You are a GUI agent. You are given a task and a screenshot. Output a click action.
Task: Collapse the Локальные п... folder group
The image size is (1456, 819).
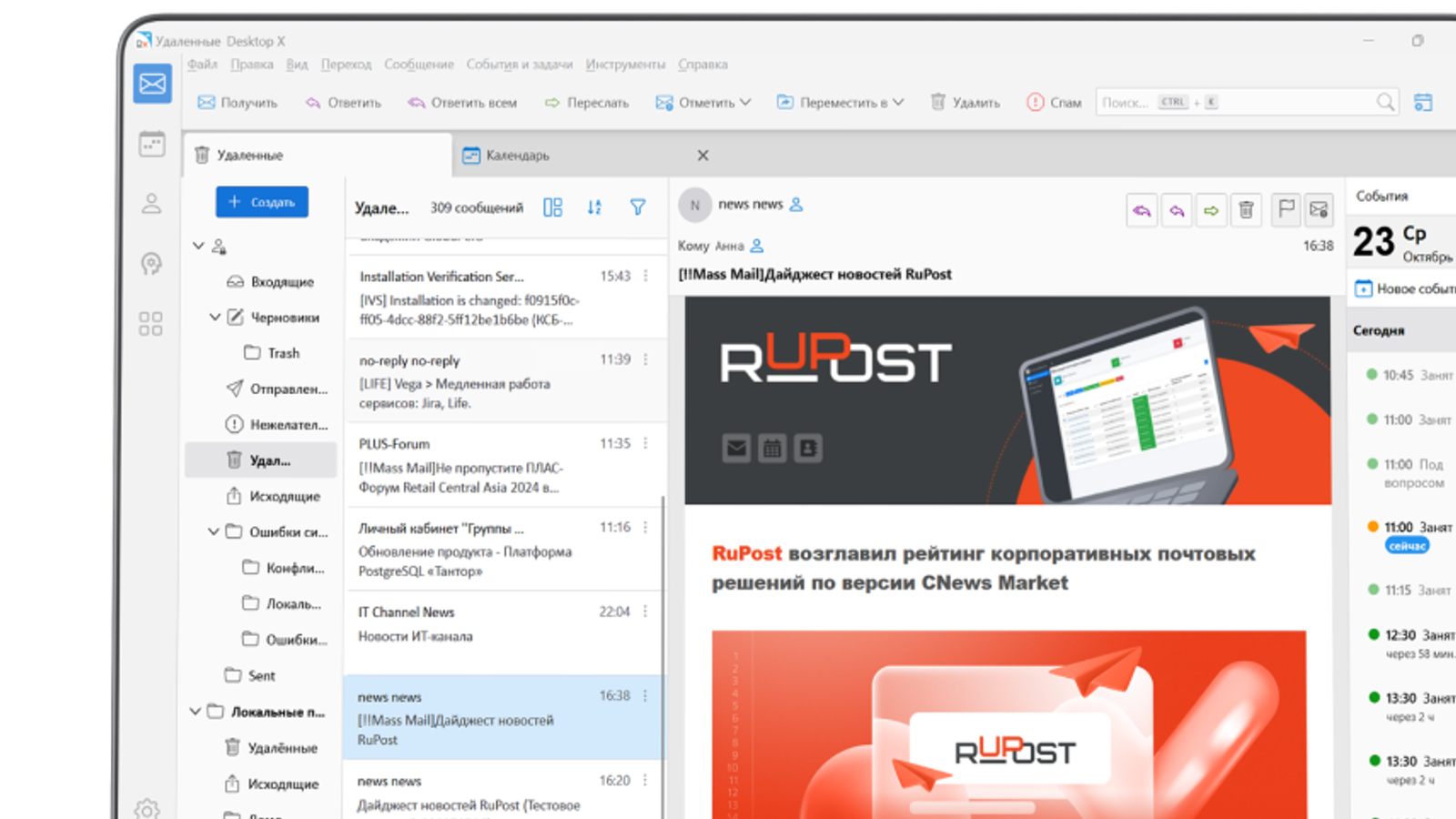pyautogui.click(x=196, y=712)
